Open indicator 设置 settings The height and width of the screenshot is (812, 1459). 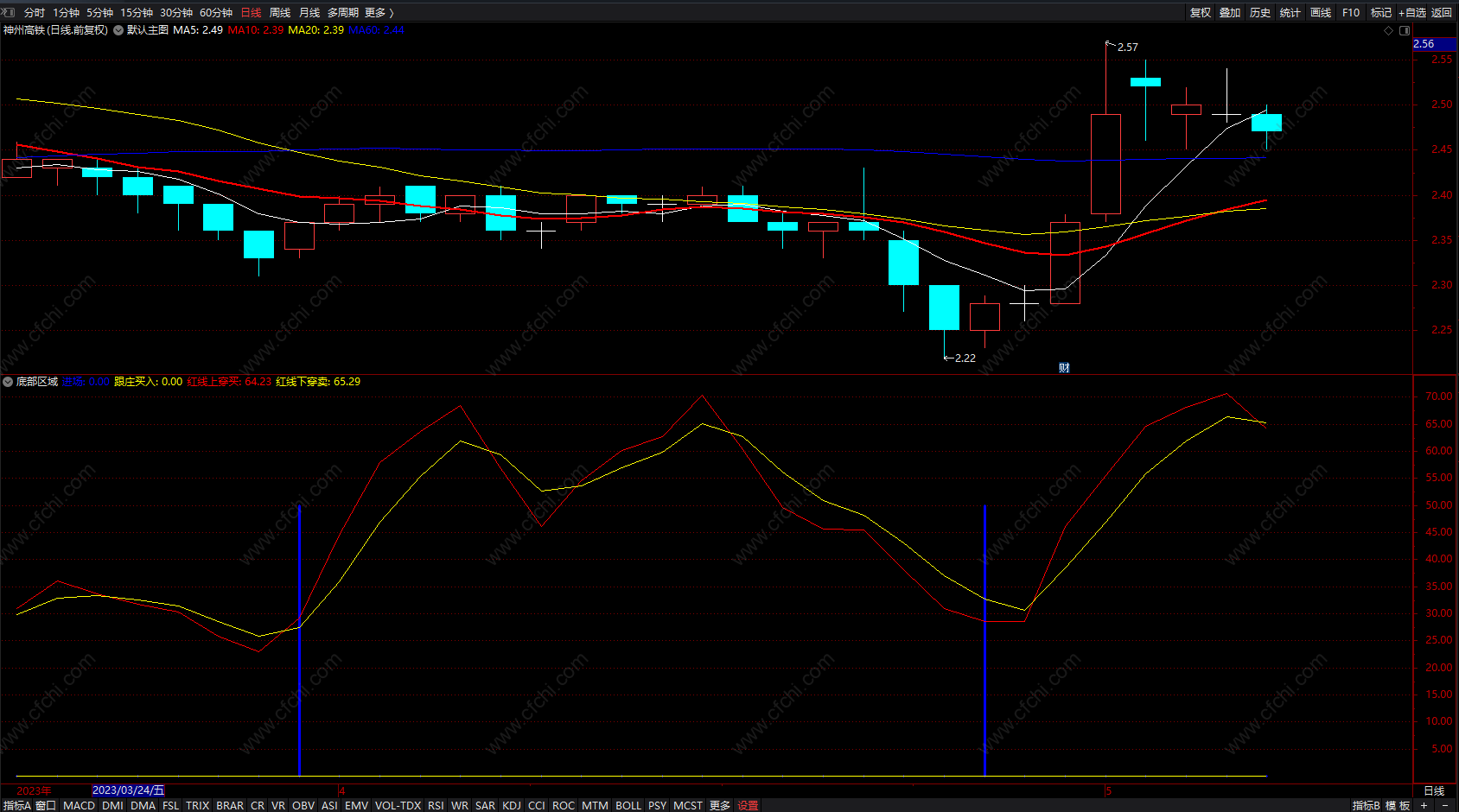pyautogui.click(x=749, y=805)
